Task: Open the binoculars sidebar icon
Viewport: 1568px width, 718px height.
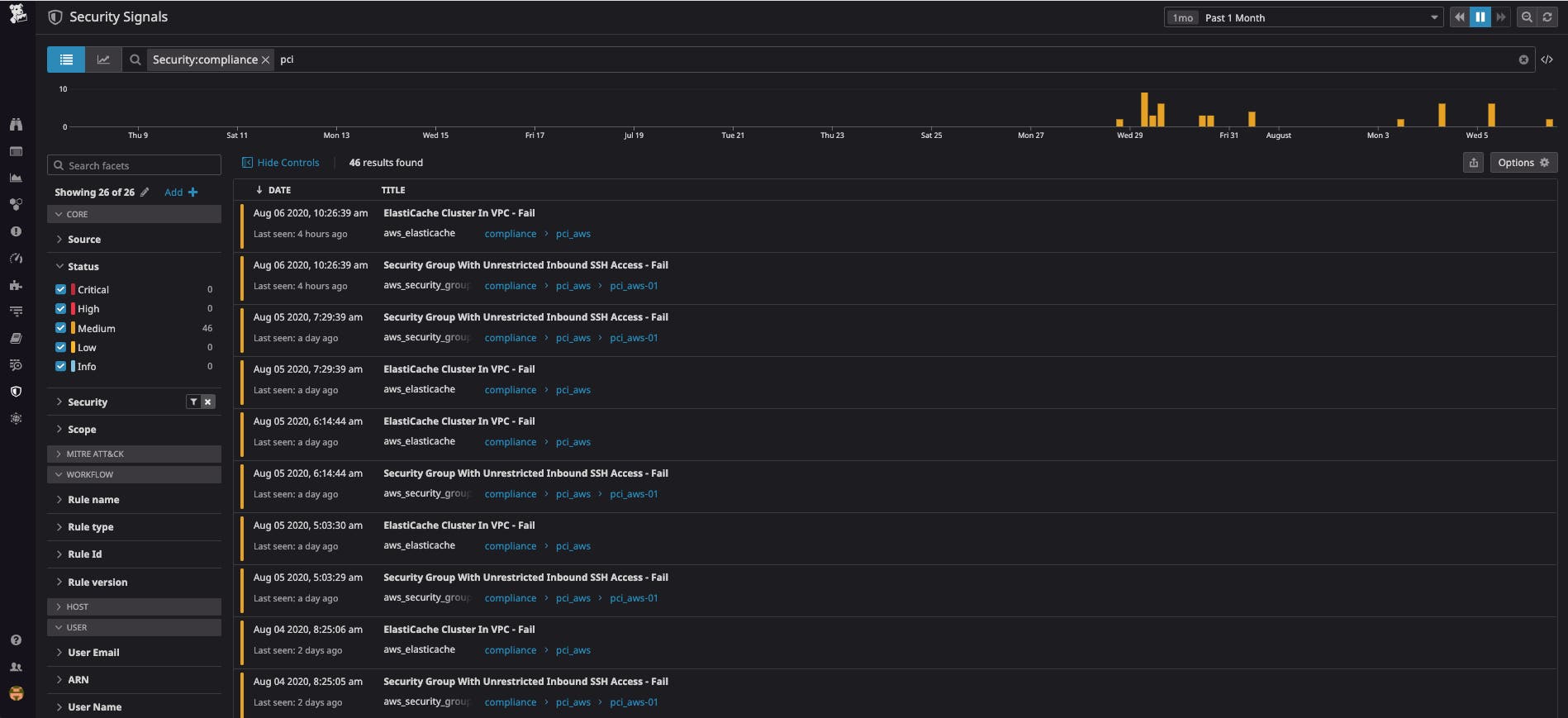Action: click(x=16, y=124)
